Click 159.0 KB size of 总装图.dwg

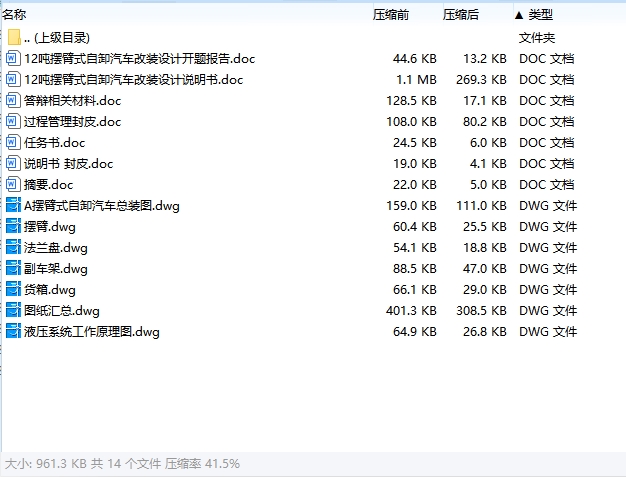click(x=411, y=206)
